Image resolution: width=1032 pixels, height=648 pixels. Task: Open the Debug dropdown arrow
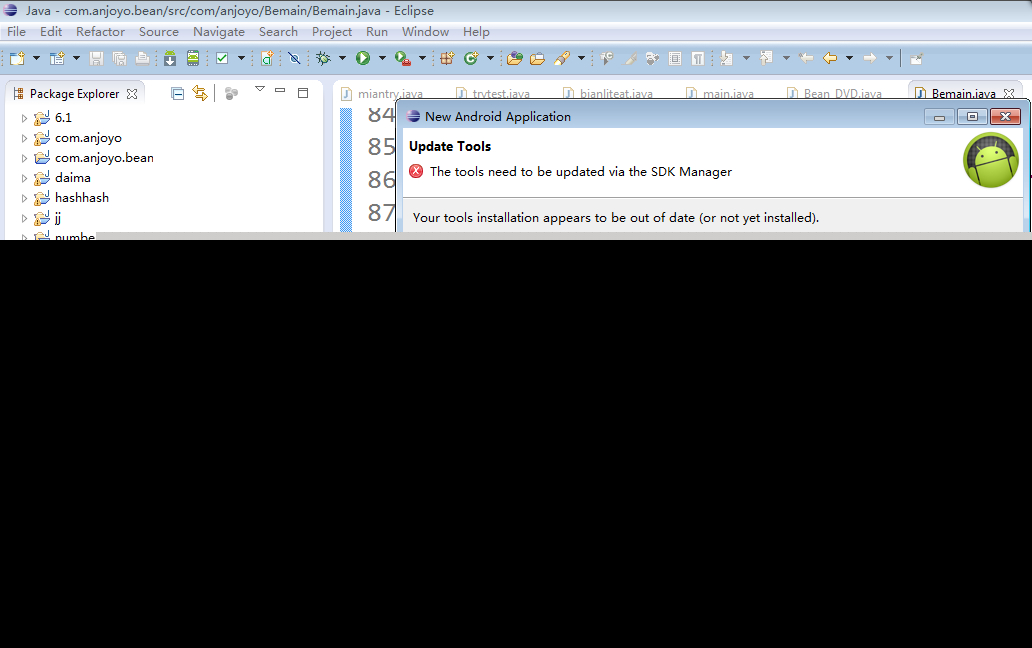(x=342, y=59)
